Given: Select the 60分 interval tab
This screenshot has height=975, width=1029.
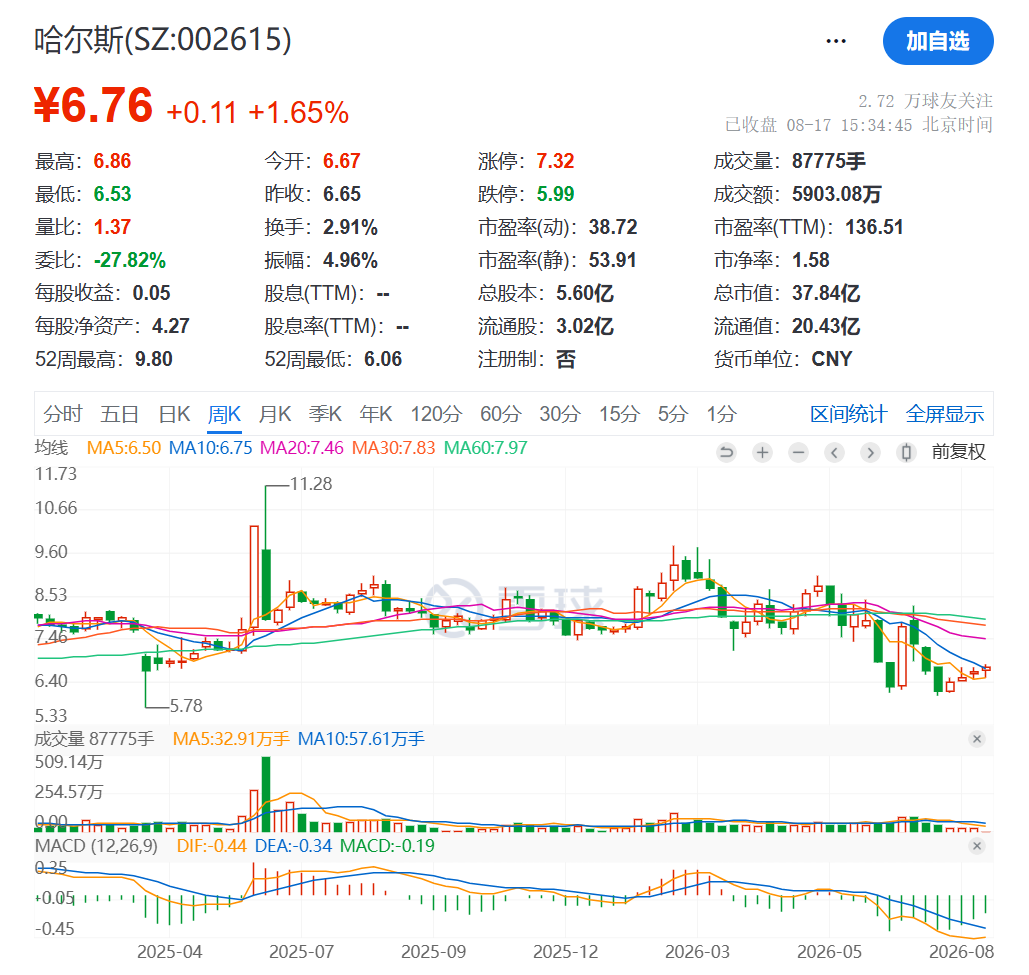Looking at the screenshot, I should tap(501, 415).
